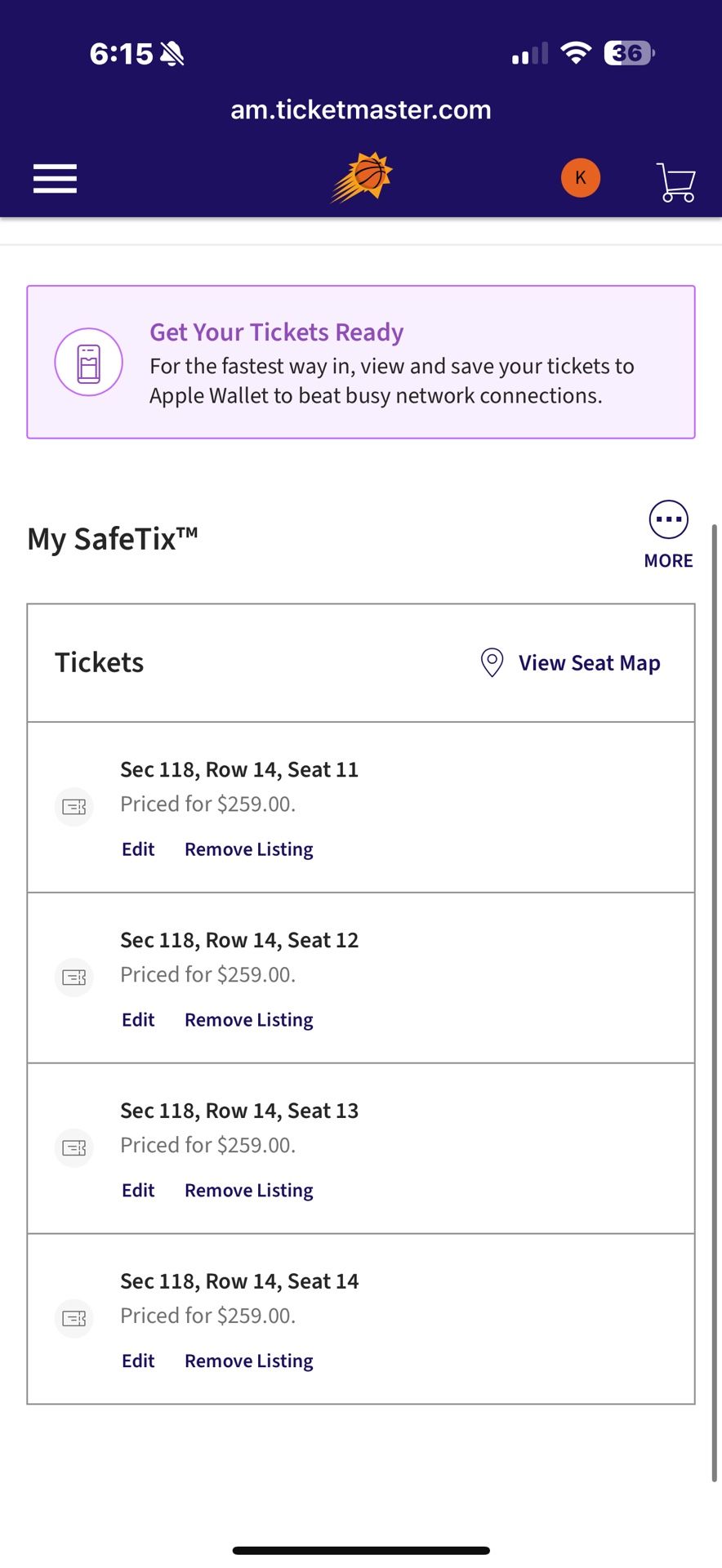The height and width of the screenshot is (1568, 722).
Task: Tap the Get Your Tickets Ready banner
Action: click(390, 363)
